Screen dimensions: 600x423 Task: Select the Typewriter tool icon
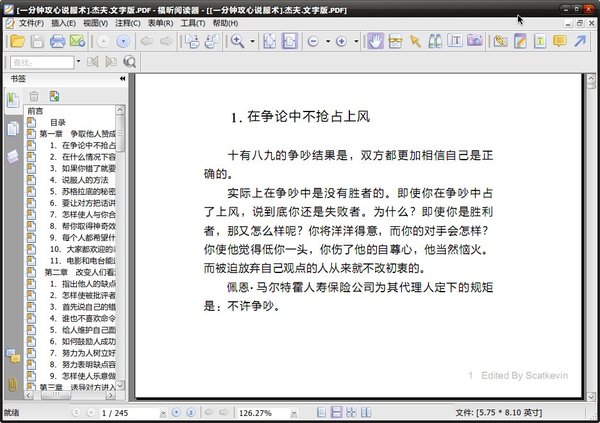pos(455,41)
